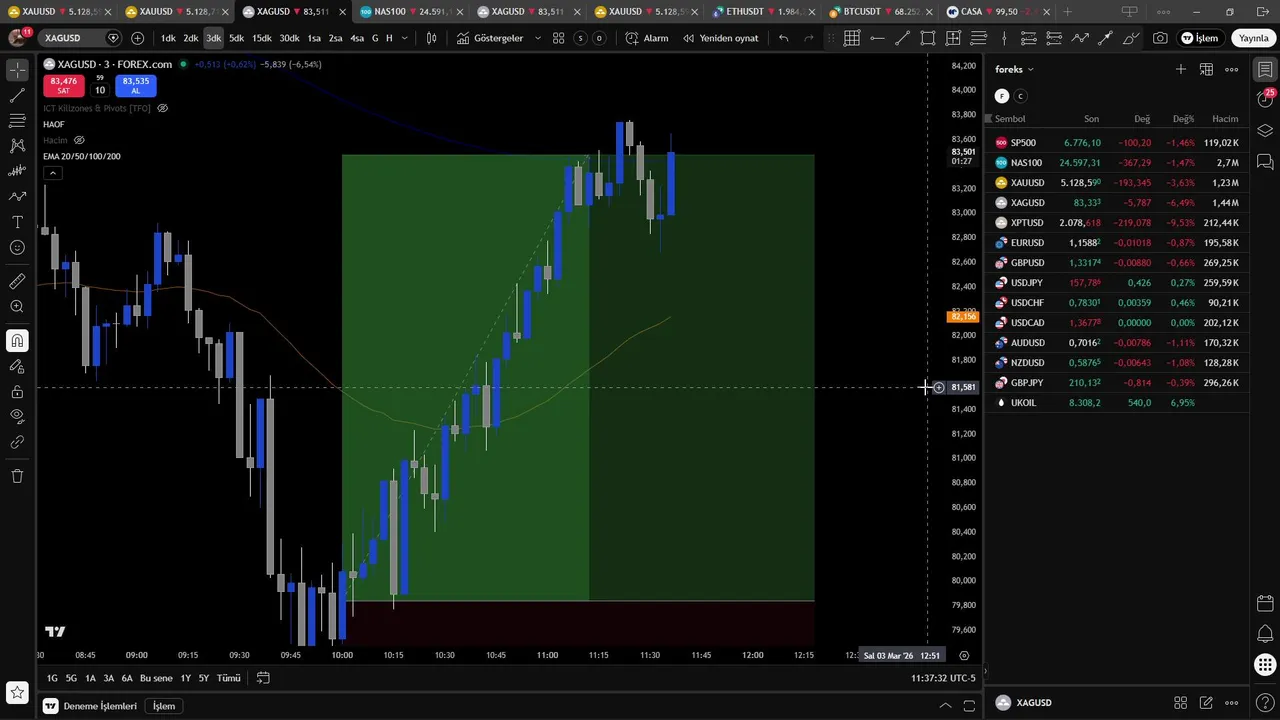The height and width of the screenshot is (720, 1280).
Task: Open the drawings link sync tool
Action: coord(17,441)
